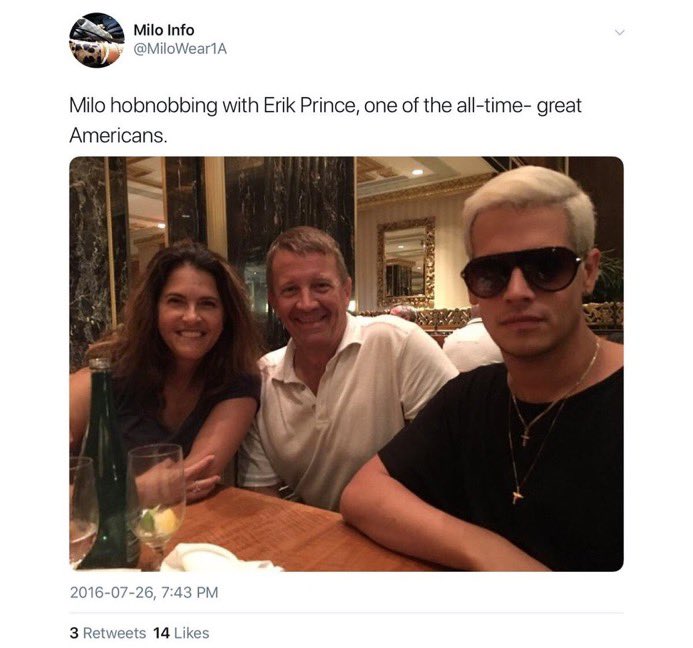The height and width of the screenshot is (648, 693).
Task: Click the gold-framed mirror in the photo
Action: 405,263
